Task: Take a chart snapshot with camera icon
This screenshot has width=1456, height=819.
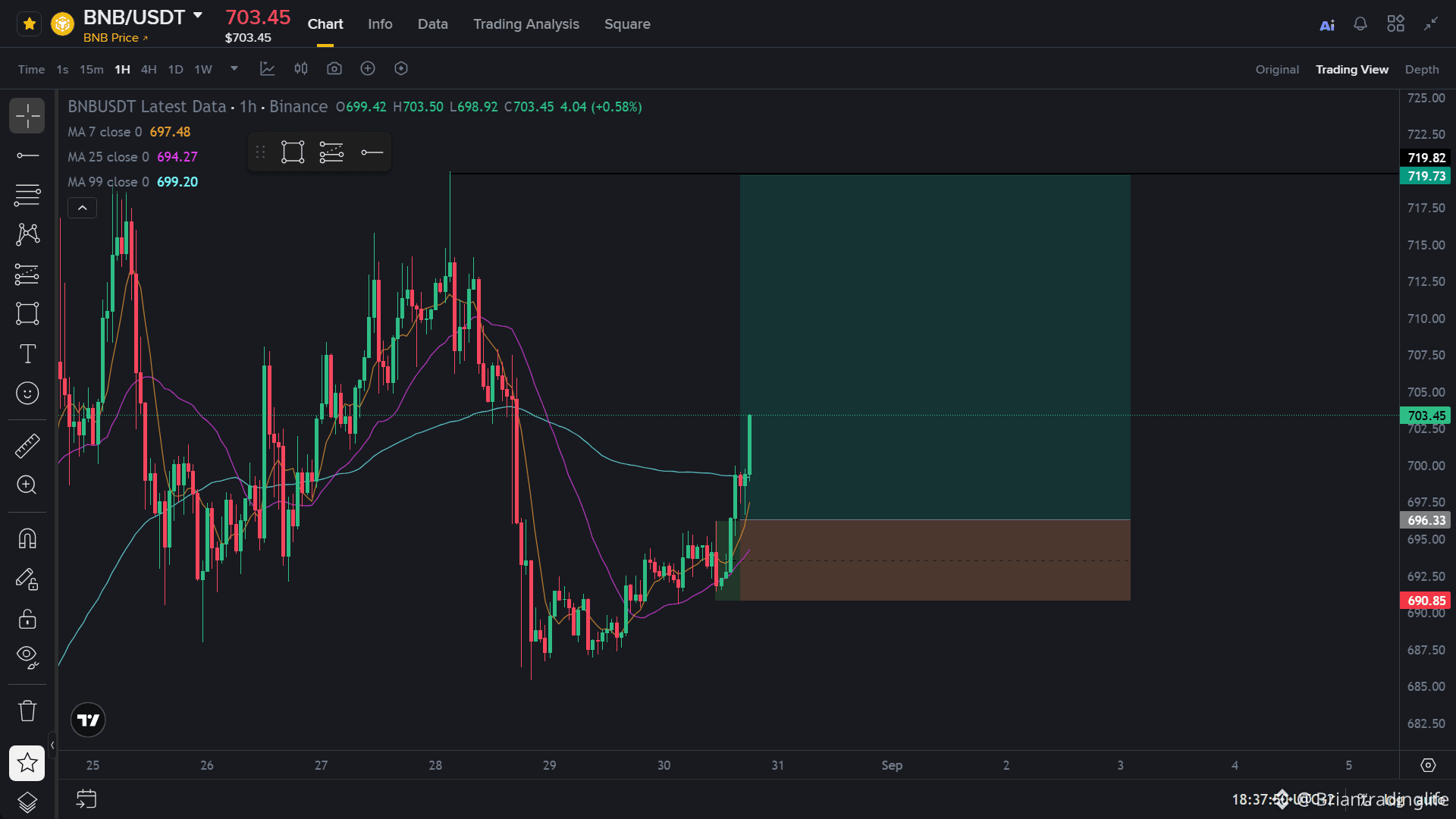Action: click(334, 69)
